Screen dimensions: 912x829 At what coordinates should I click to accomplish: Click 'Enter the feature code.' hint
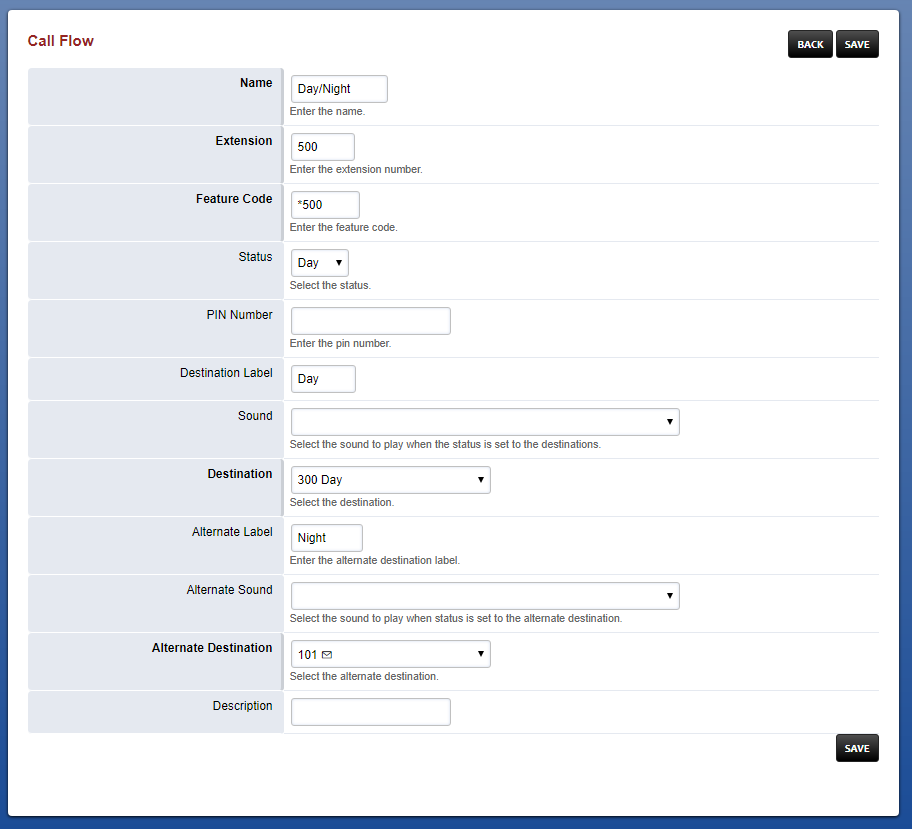click(344, 227)
